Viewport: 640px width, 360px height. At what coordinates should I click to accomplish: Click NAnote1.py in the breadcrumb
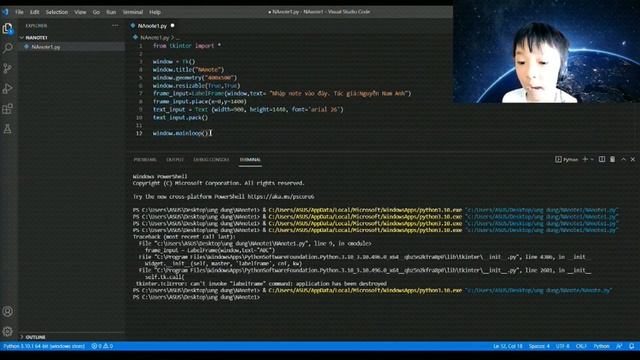(x=154, y=38)
